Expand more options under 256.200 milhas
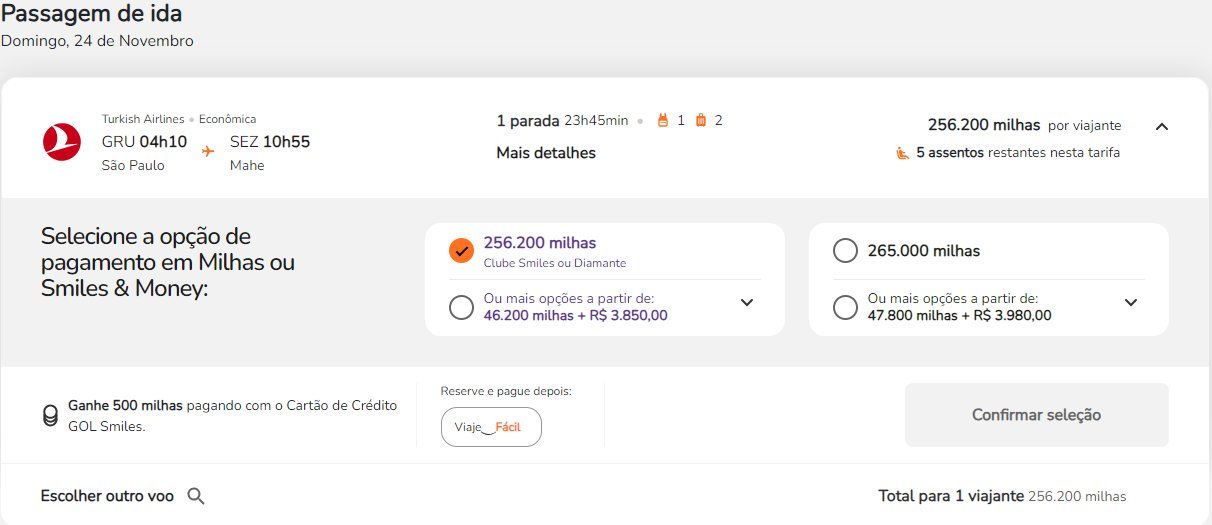1212x525 pixels. coord(747,303)
